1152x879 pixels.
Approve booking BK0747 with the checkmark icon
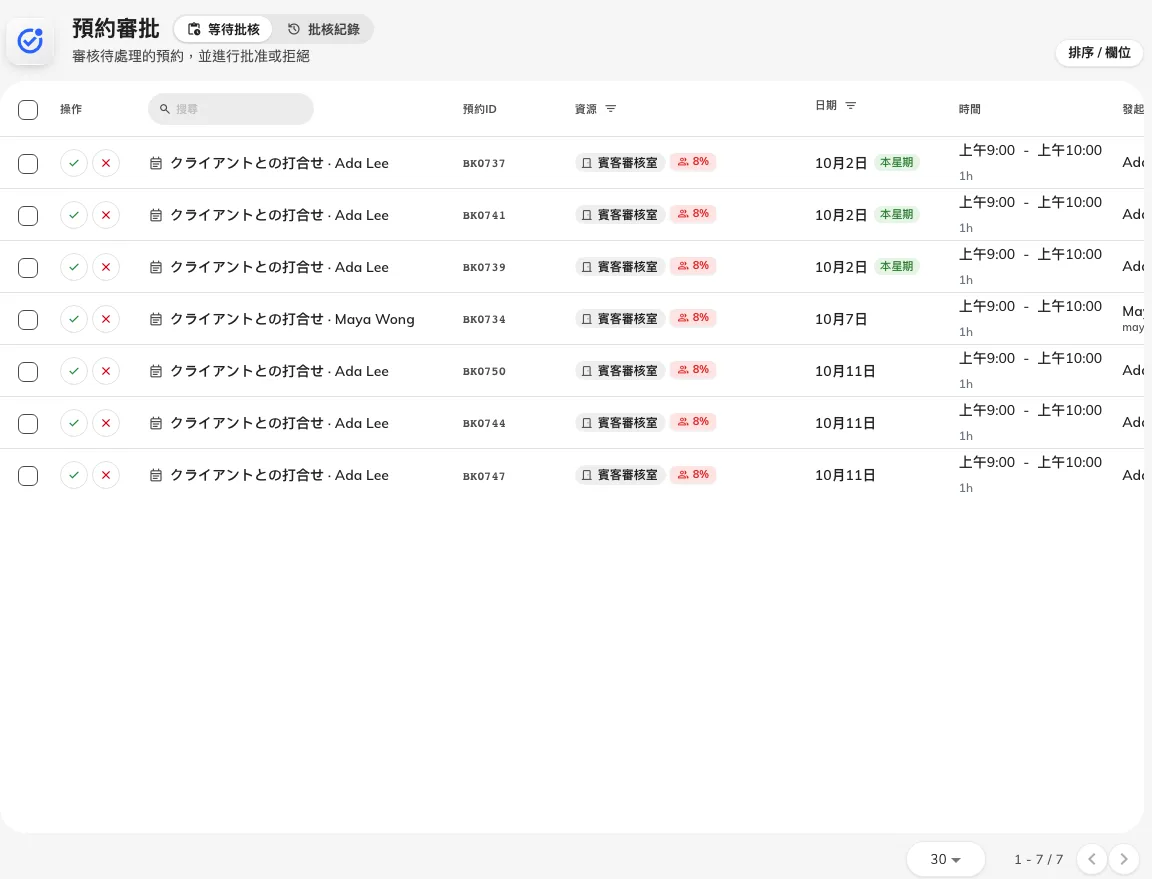pos(73,476)
